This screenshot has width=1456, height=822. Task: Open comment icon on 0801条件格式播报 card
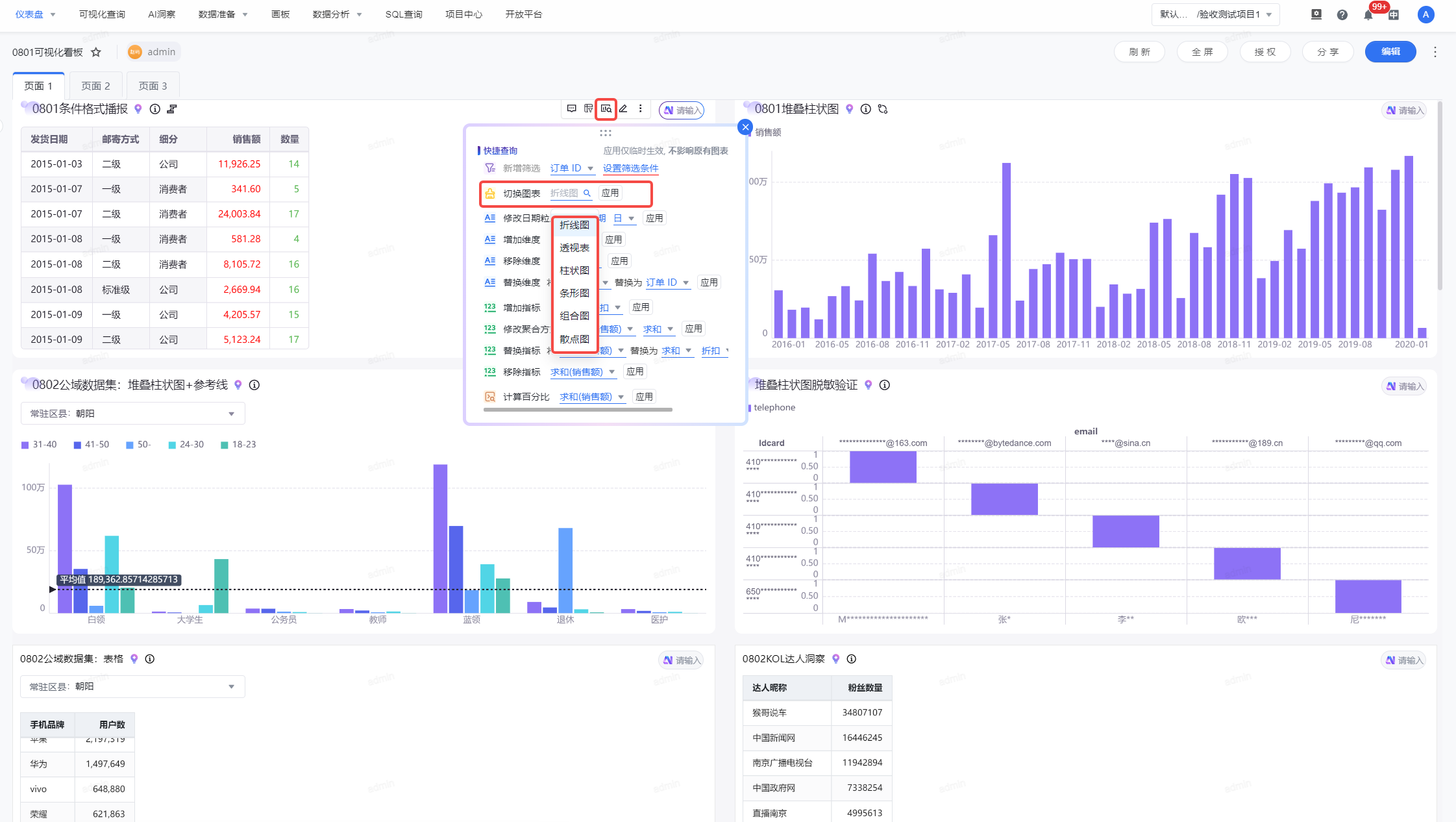[x=571, y=108]
